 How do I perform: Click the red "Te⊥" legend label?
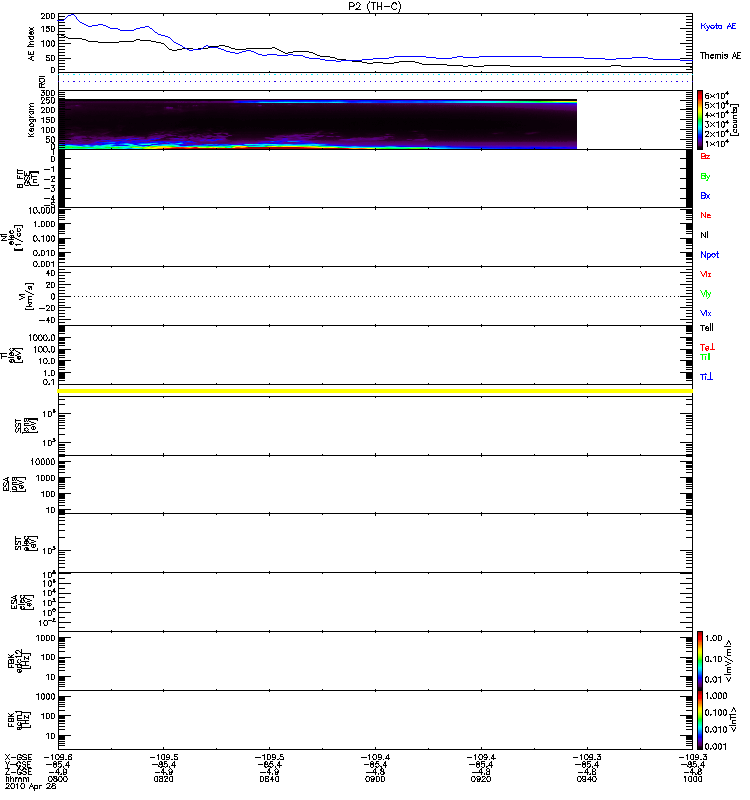[707, 347]
